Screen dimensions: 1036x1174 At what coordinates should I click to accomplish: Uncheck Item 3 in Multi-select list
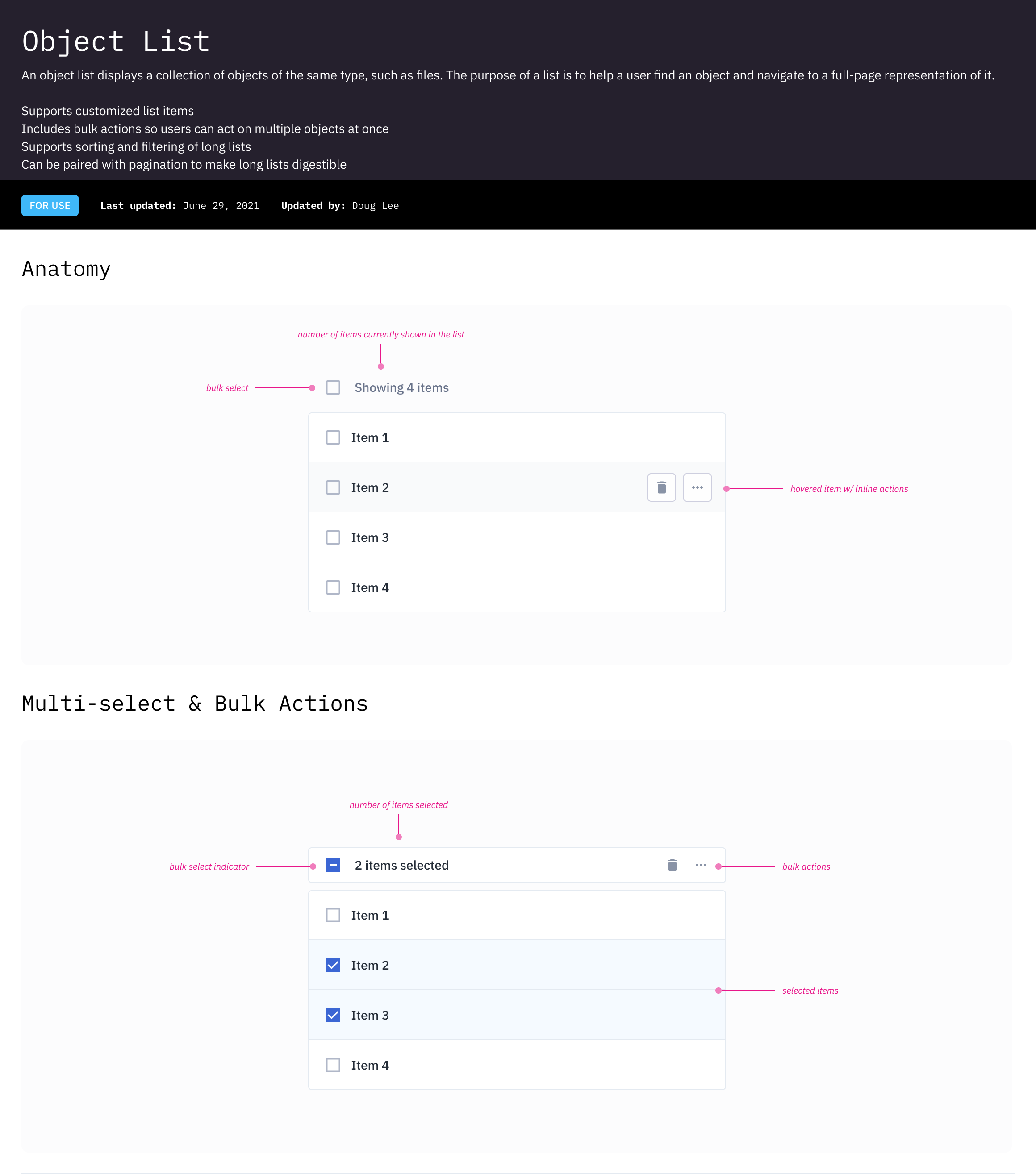point(333,1015)
